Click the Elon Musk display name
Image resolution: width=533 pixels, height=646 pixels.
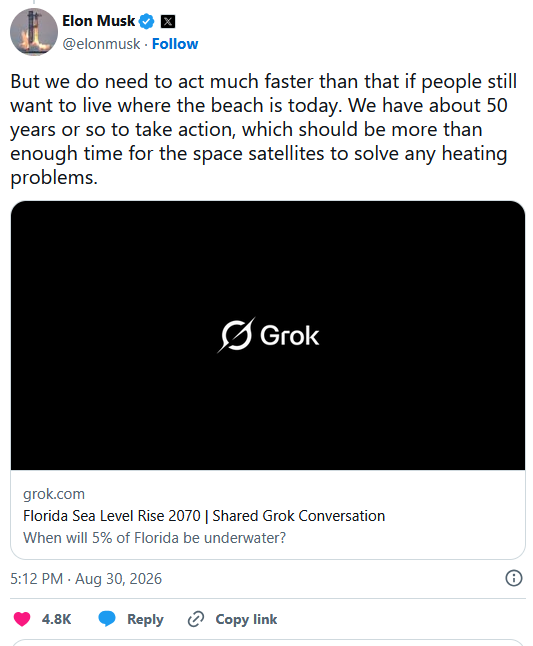click(98, 21)
